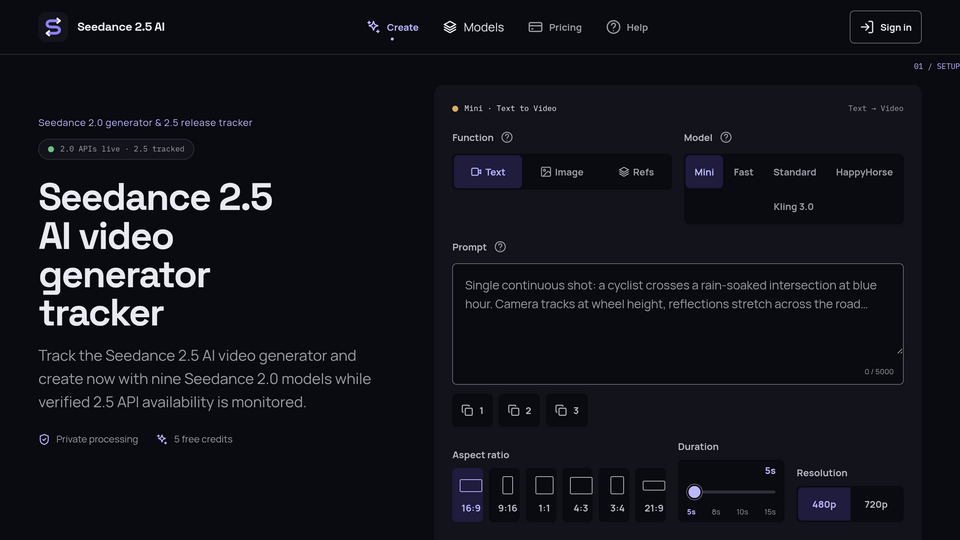Click the question mark icon beside Help
Viewport: 960px width, 540px height.
613,27
